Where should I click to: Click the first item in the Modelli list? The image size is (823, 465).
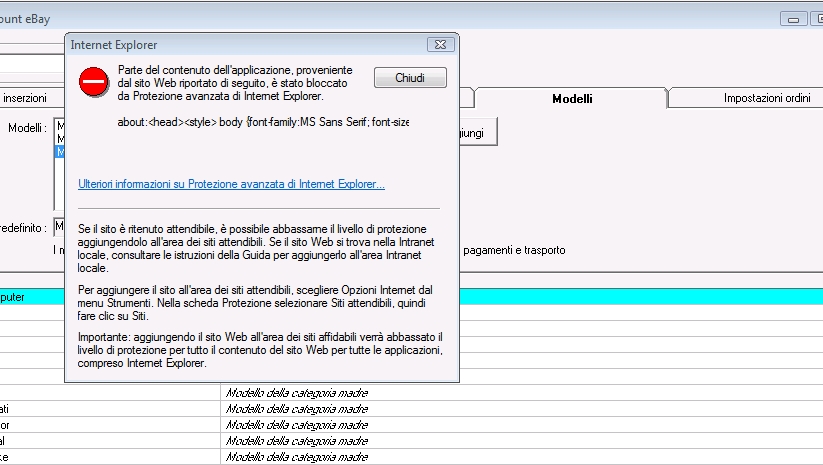tap(60, 126)
